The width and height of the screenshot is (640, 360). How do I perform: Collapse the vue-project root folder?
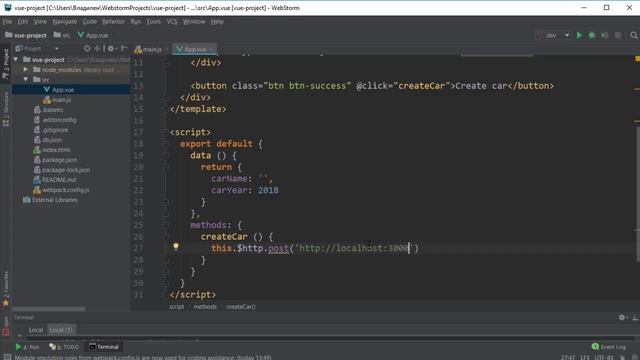16,60
